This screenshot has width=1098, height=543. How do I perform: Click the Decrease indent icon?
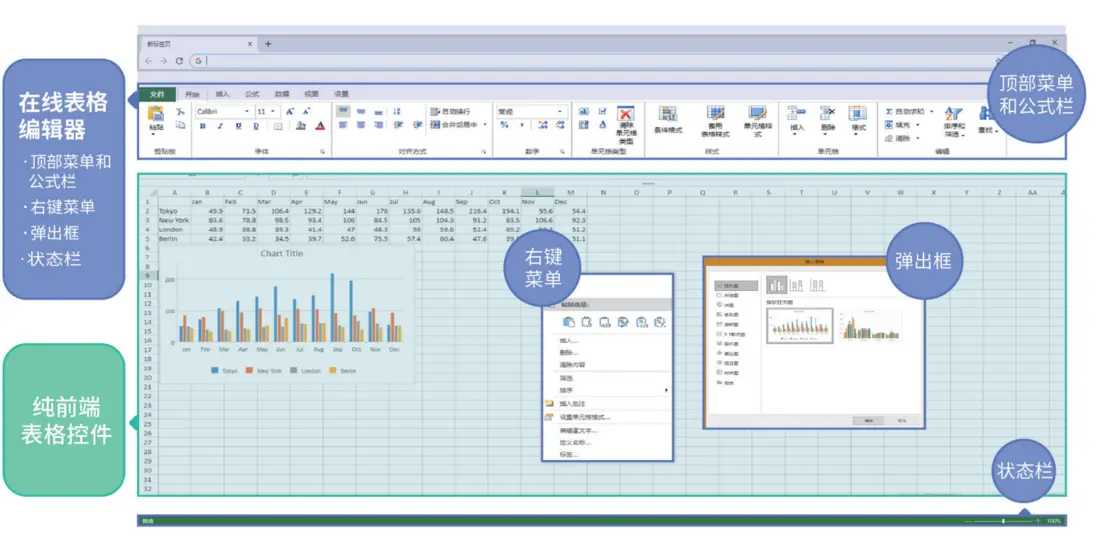[398, 125]
